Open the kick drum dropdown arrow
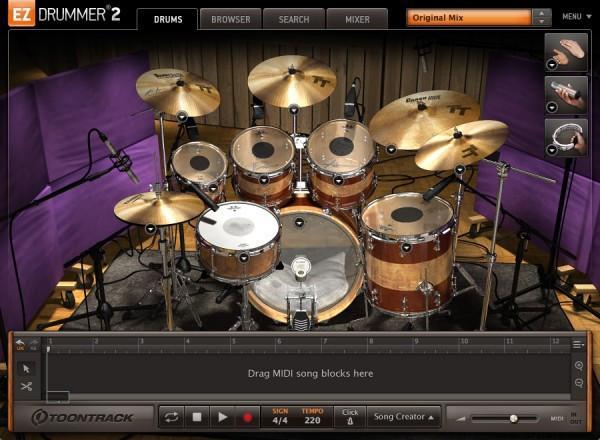The width and height of the screenshot is (600, 440). [300, 222]
